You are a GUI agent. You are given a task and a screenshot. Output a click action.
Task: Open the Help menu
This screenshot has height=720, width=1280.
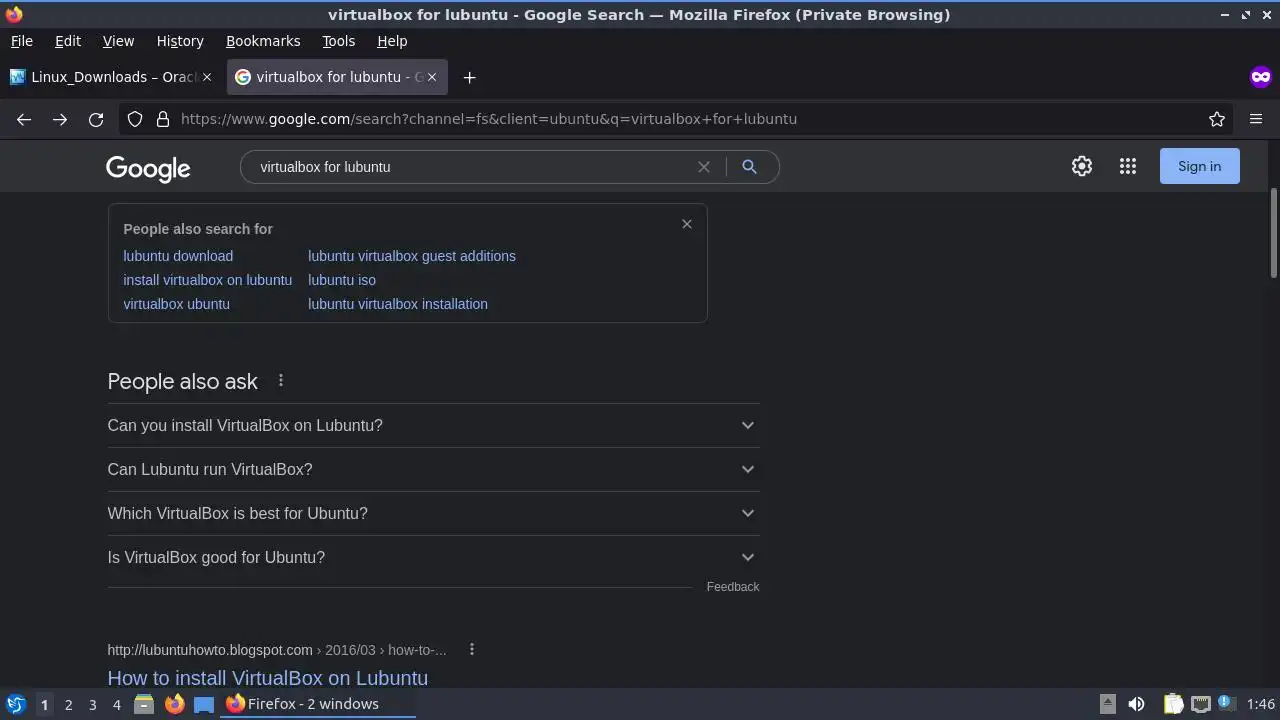coord(392,41)
